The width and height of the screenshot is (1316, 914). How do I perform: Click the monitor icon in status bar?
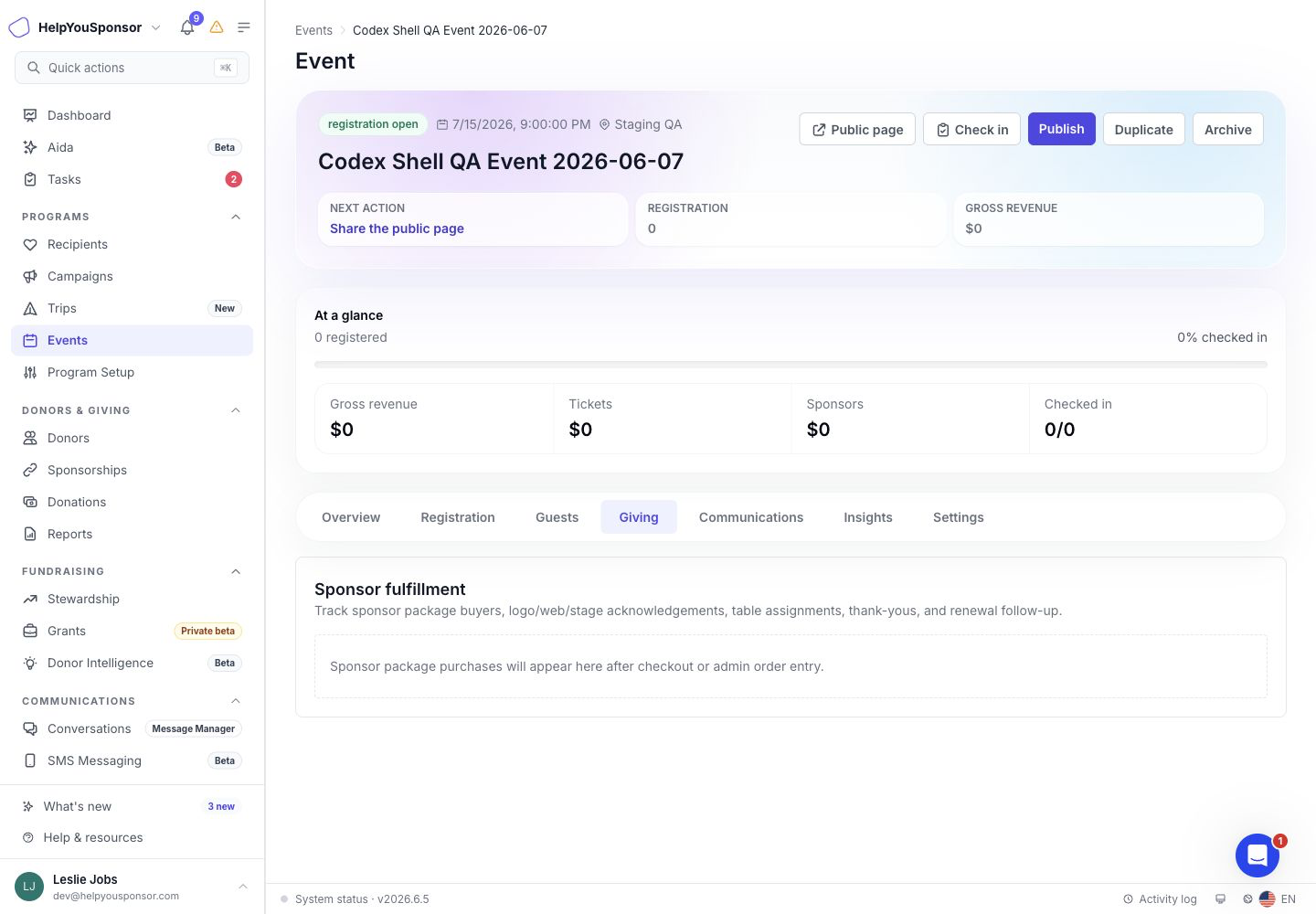pyautogui.click(x=1220, y=899)
